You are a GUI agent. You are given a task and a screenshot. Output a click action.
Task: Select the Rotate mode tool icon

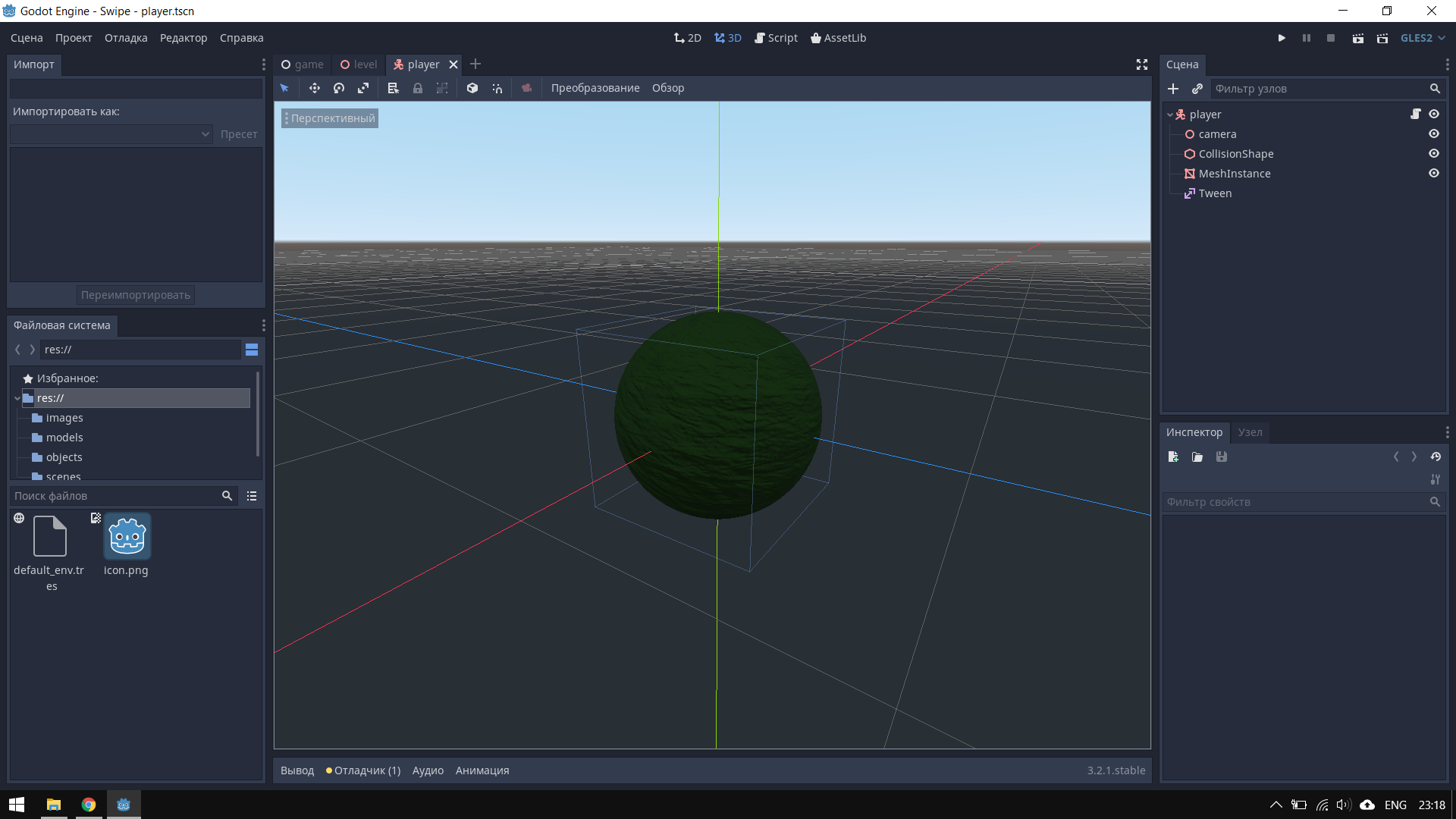point(339,88)
